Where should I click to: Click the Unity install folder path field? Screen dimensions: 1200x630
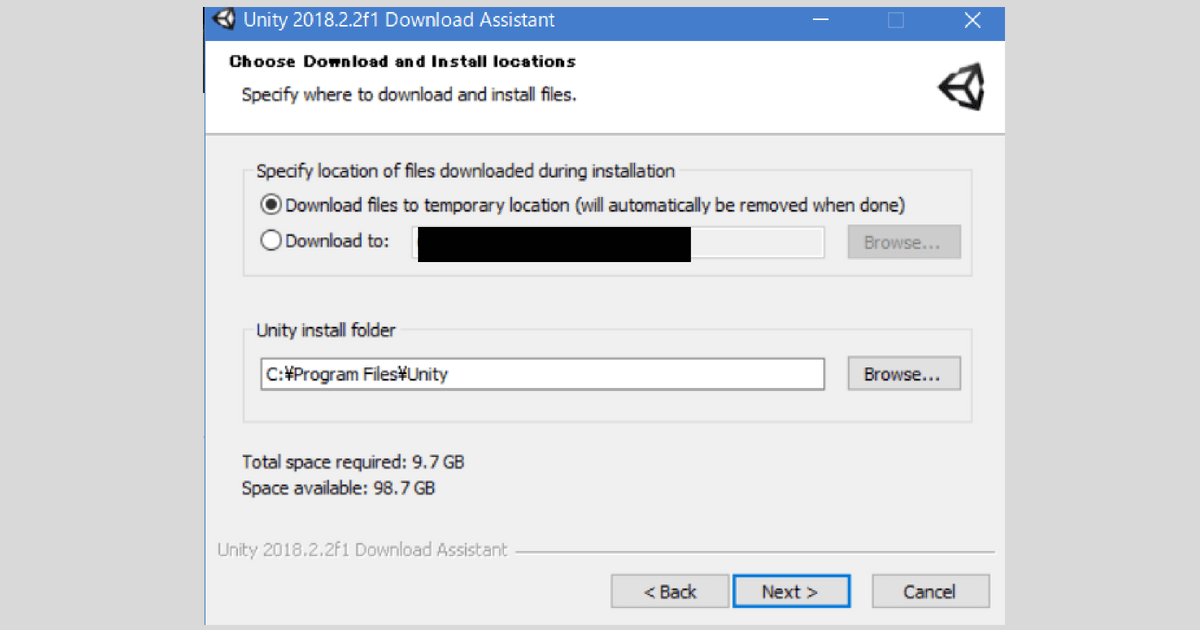[542, 374]
